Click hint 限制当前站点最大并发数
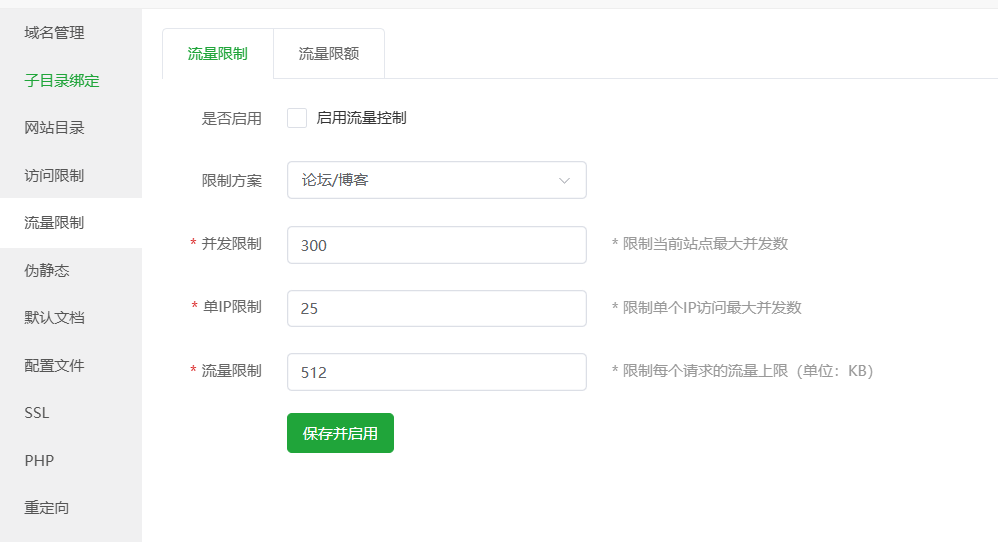This screenshot has height=542, width=998. pyautogui.click(x=700, y=244)
